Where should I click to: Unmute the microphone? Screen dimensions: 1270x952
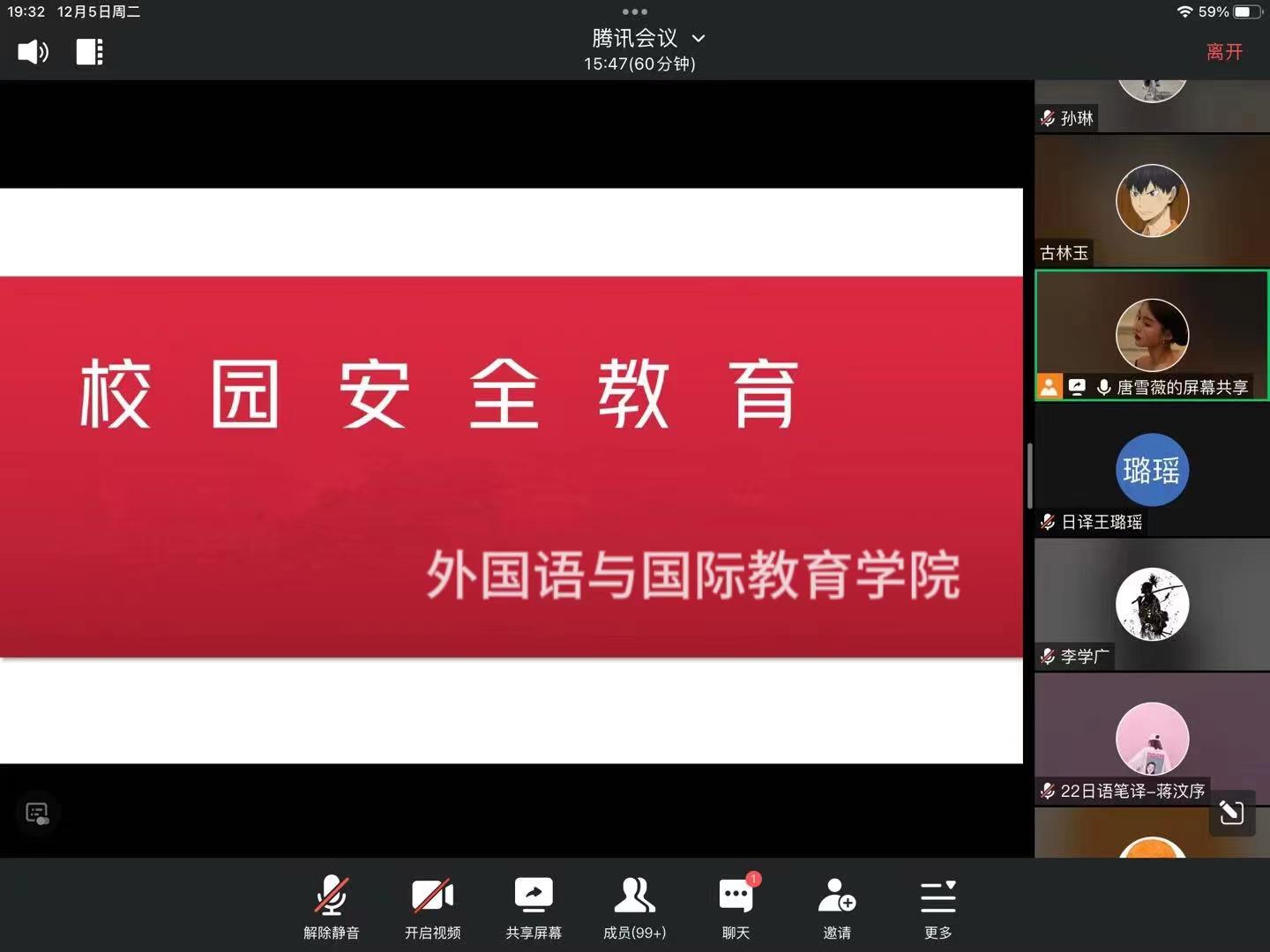(332, 907)
